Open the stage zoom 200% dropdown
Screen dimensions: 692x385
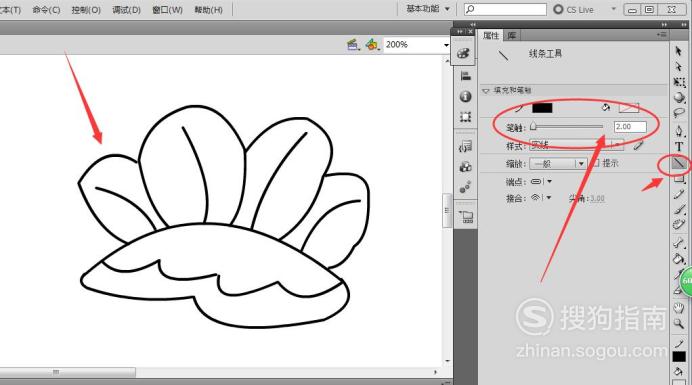(446, 45)
